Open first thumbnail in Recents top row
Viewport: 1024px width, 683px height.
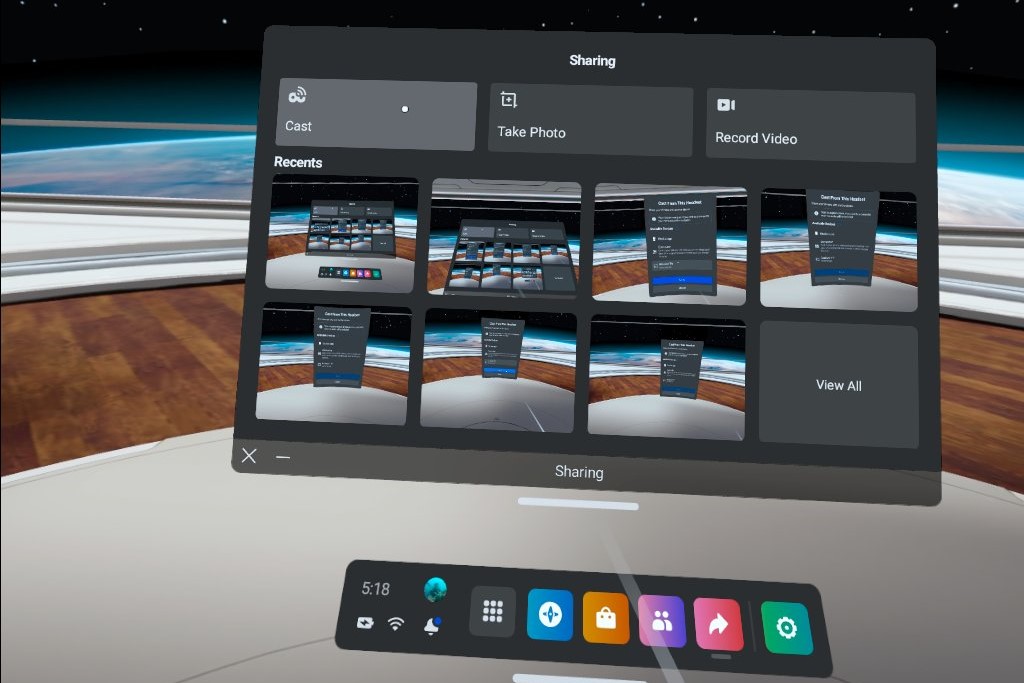pyautogui.click(x=342, y=234)
